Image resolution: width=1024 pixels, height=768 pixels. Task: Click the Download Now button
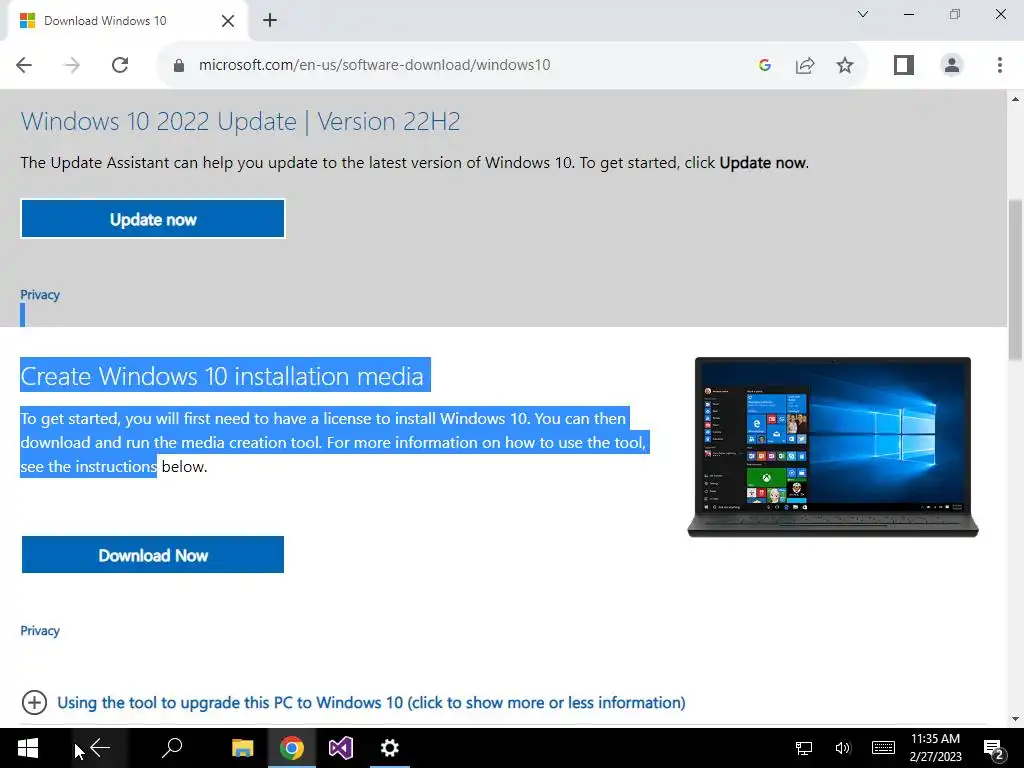(x=153, y=554)
